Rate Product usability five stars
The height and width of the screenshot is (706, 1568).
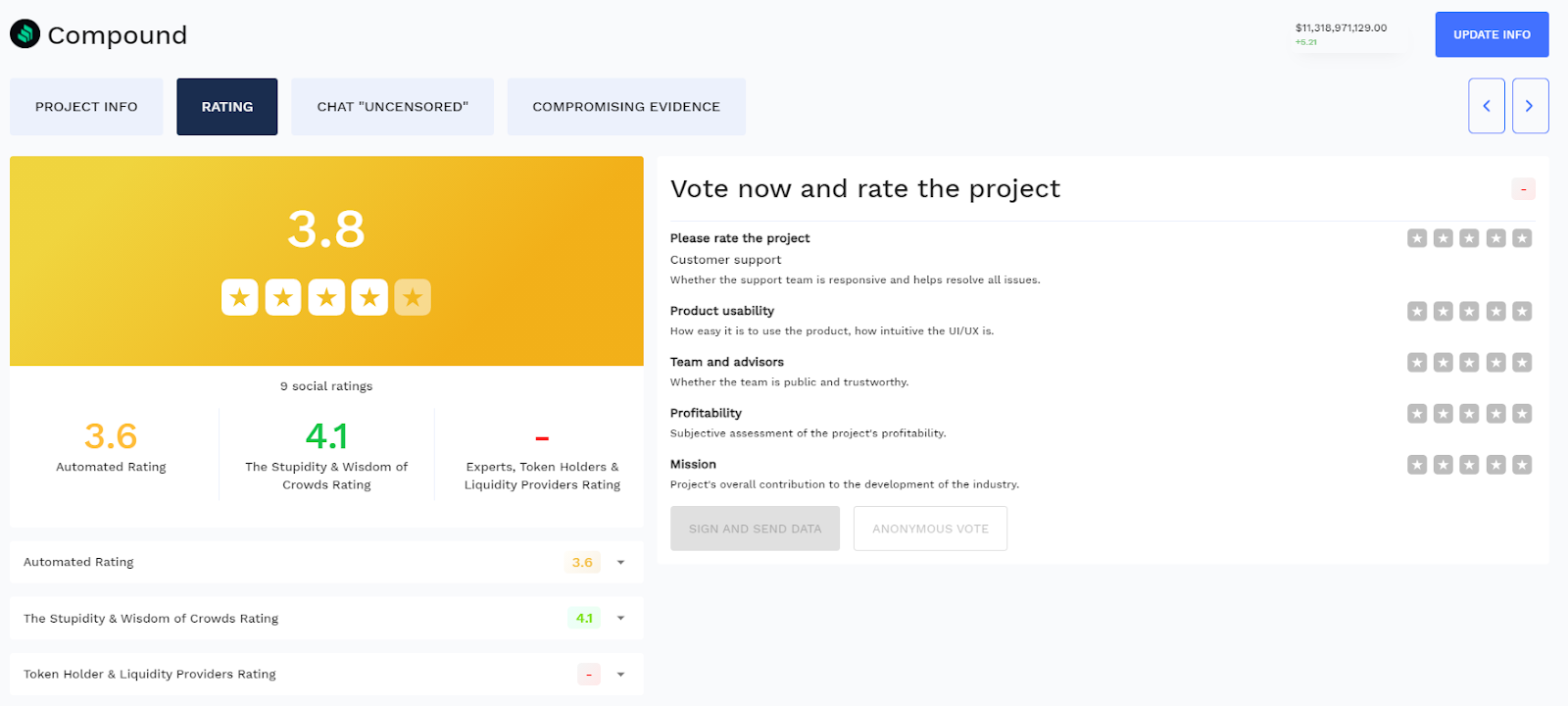[x=1522, y=312]
